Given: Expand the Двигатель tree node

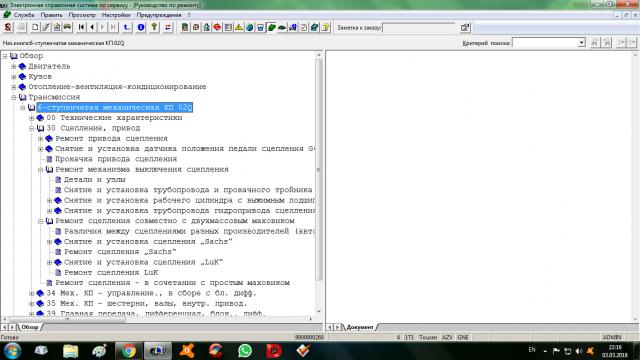Looking at the screenshot, I should click(x=14, y=66).
